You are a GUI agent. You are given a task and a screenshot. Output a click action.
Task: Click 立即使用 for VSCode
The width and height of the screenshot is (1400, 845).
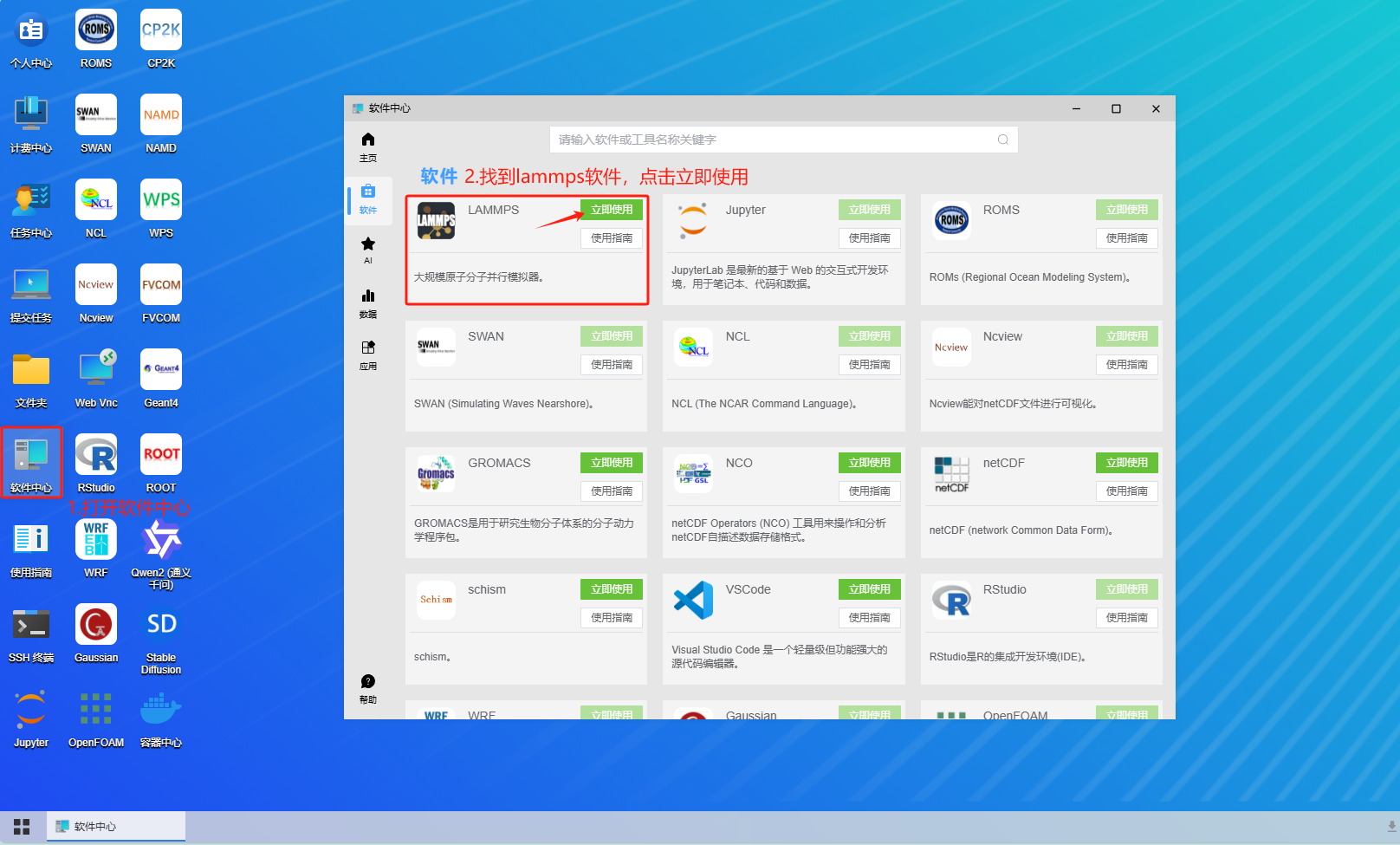coord(870,589)
